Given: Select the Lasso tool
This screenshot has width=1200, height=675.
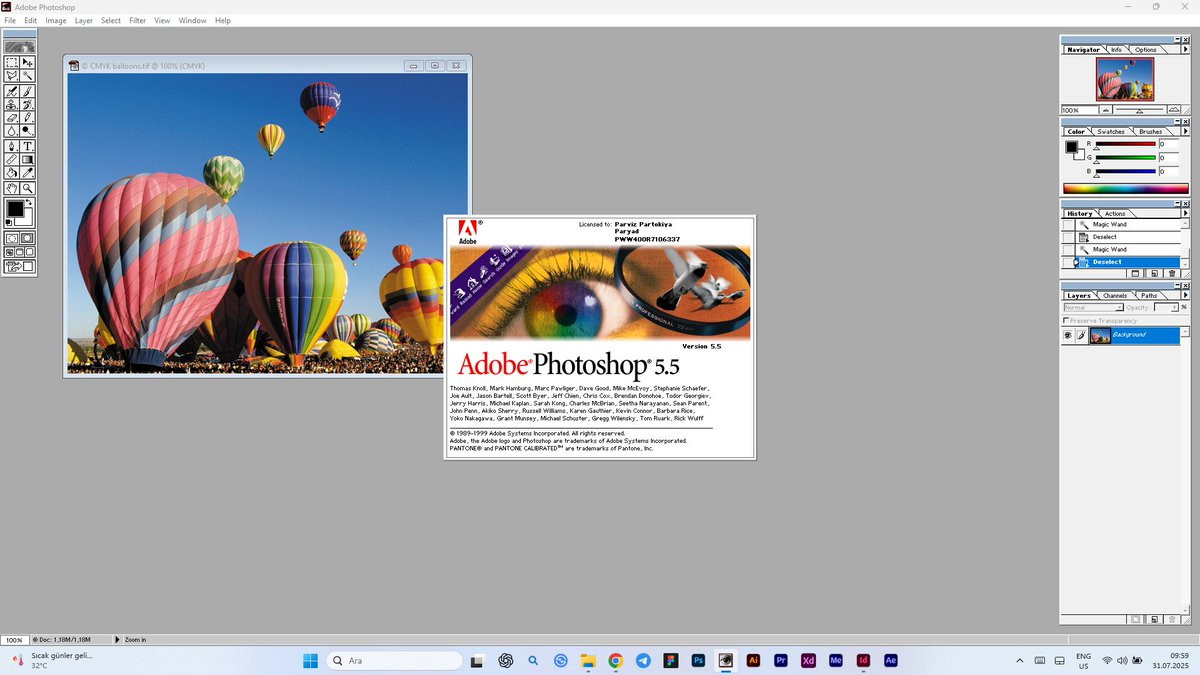Looking at the screenshot, I should [12, 75].
